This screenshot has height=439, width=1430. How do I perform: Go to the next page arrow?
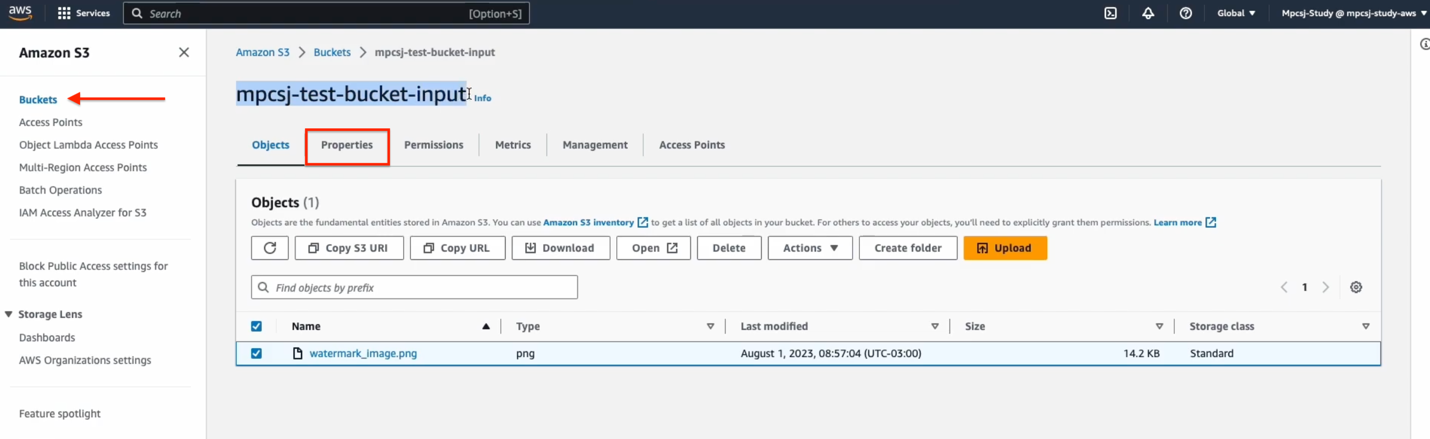coord(1326,287)
